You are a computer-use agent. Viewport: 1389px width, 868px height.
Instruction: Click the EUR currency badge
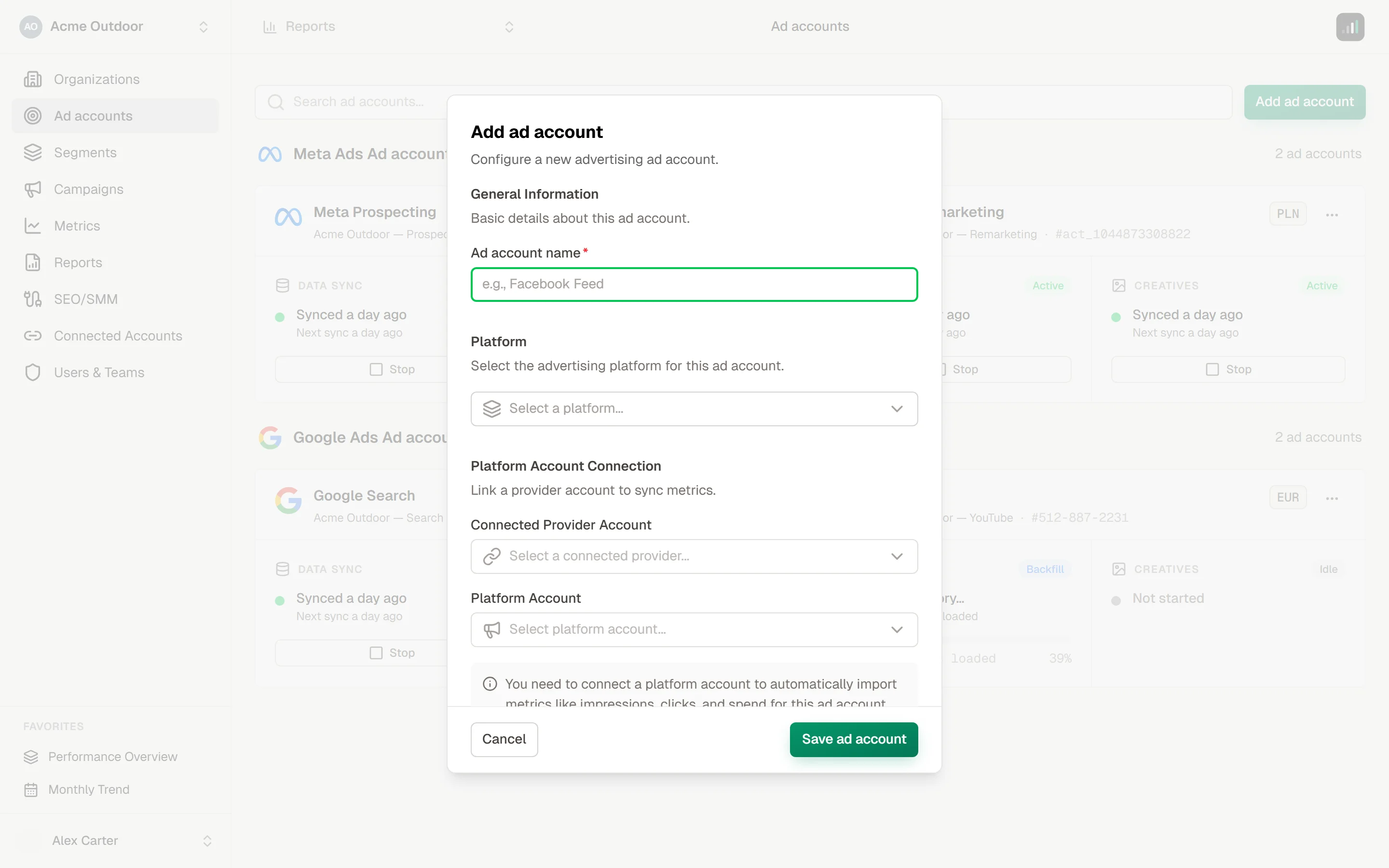(1288, 497)
